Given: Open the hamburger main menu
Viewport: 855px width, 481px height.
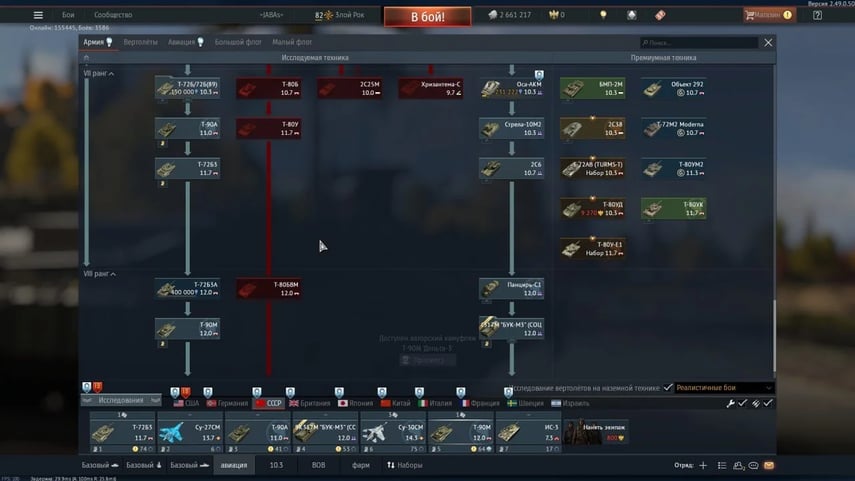Looking at the screenshot, I should (x=38, y=15).
